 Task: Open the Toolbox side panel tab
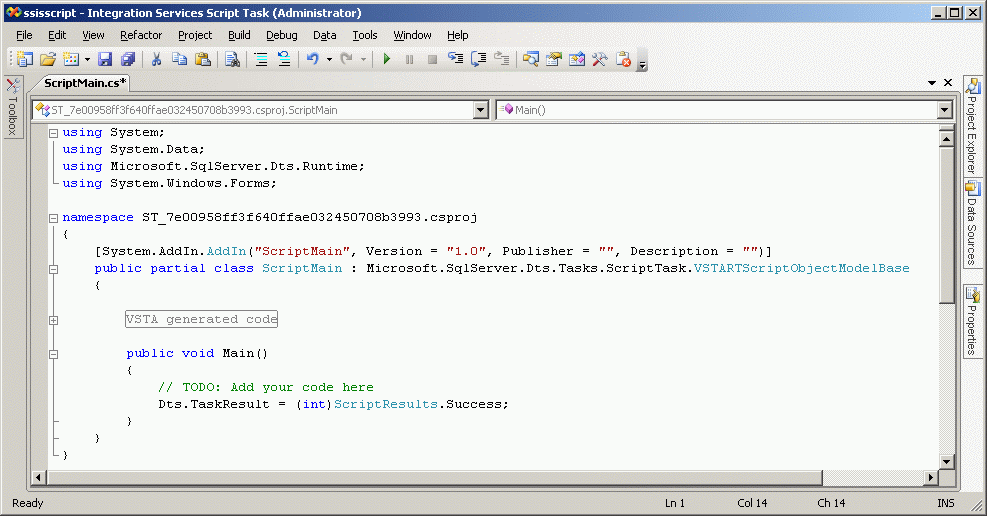13,106
